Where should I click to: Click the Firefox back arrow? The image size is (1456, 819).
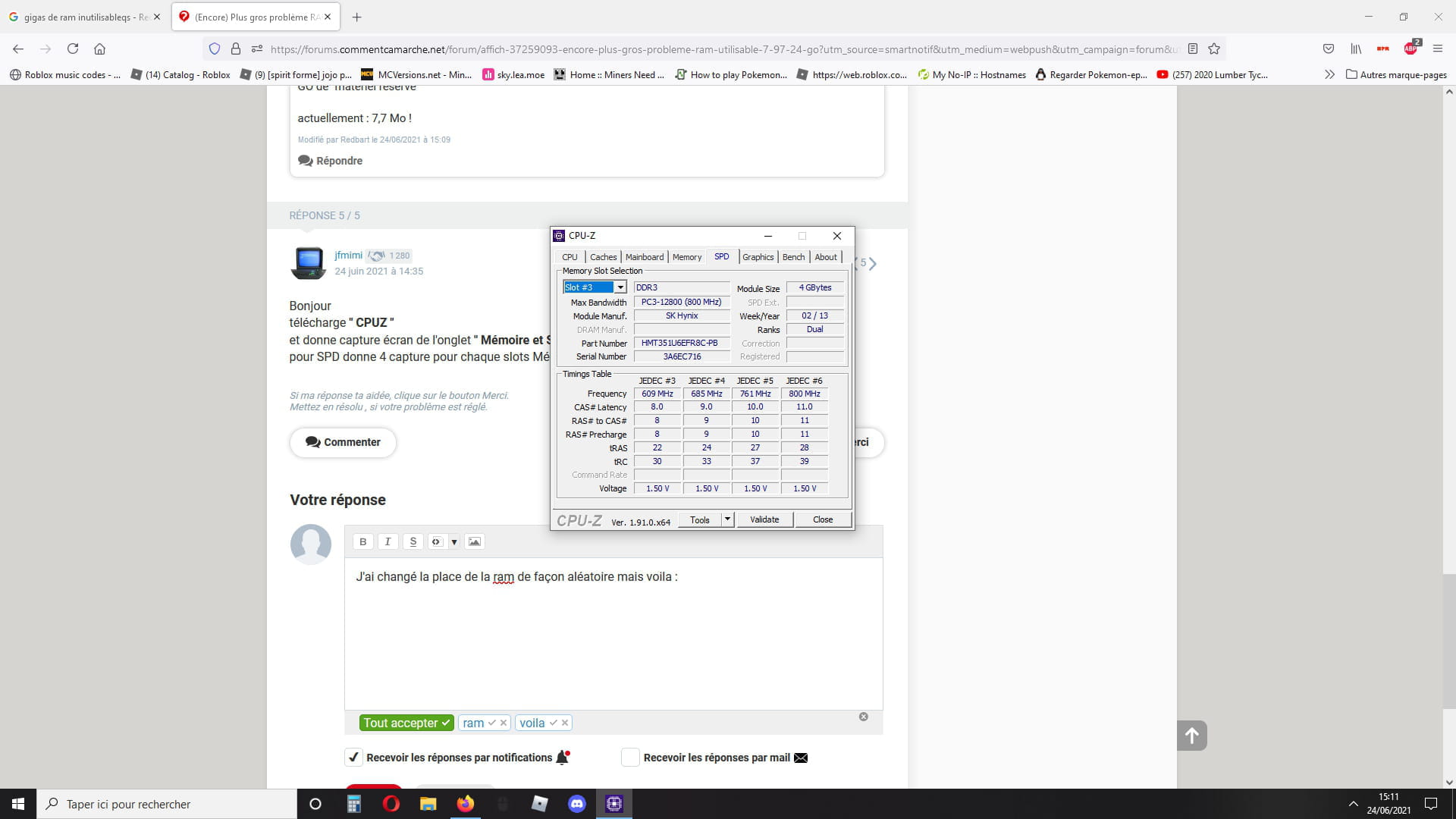point(18,49)
